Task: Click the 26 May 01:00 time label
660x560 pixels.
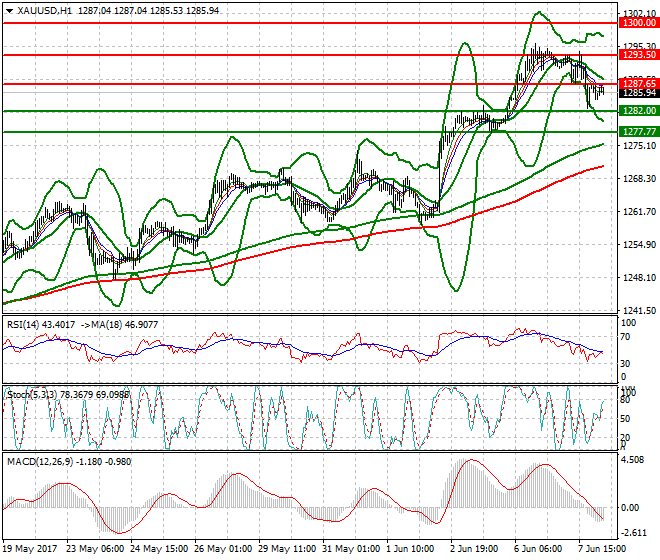Action: [x=224, y=549]
